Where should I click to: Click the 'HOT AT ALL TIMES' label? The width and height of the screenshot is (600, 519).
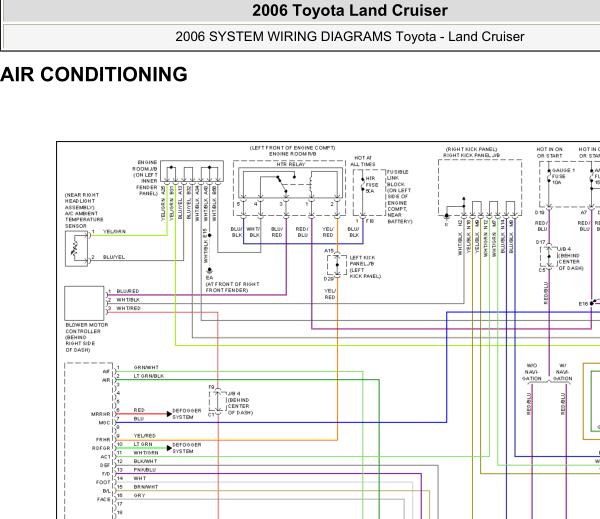363,161
